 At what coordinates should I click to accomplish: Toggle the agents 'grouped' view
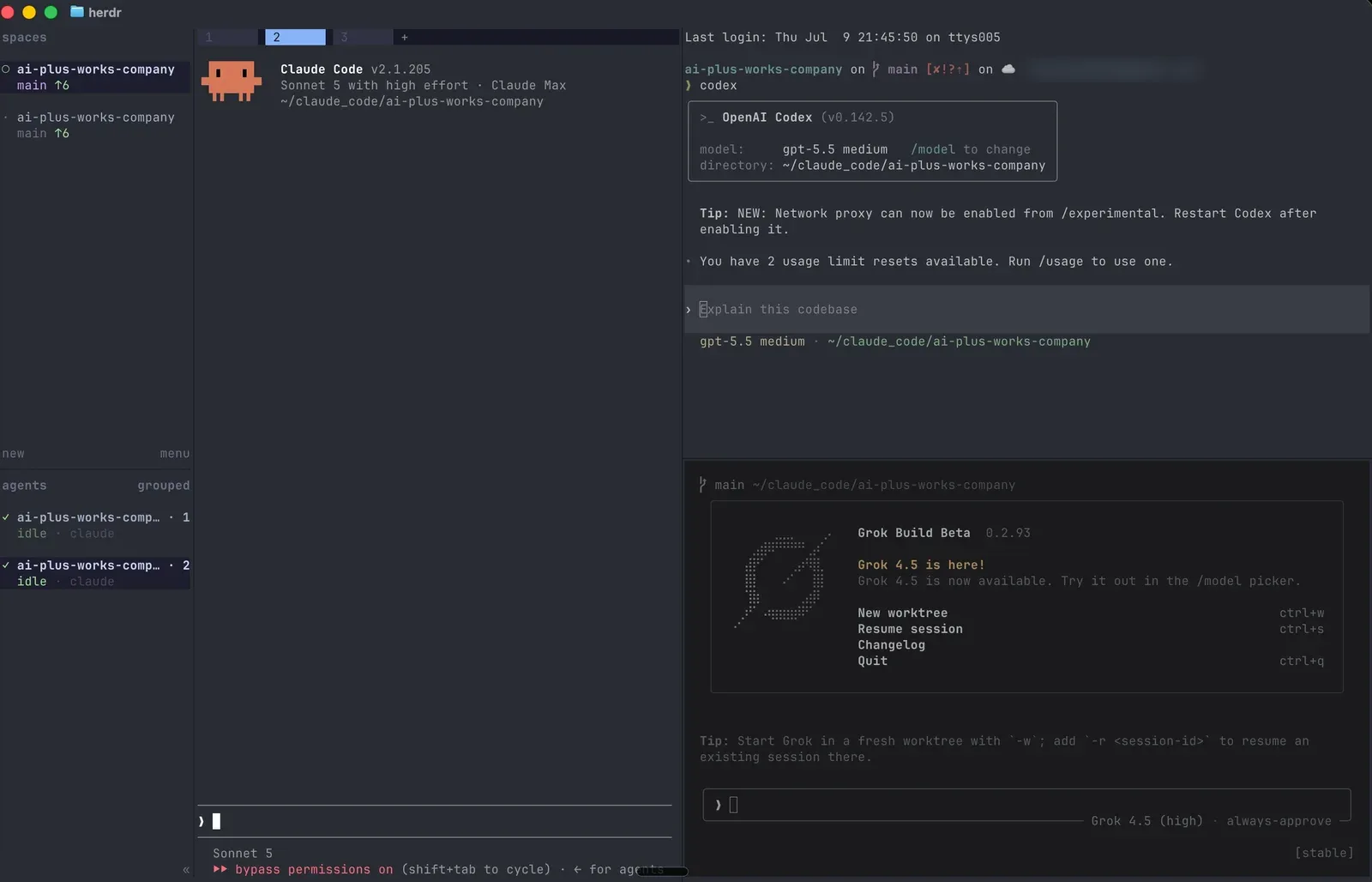164,486
